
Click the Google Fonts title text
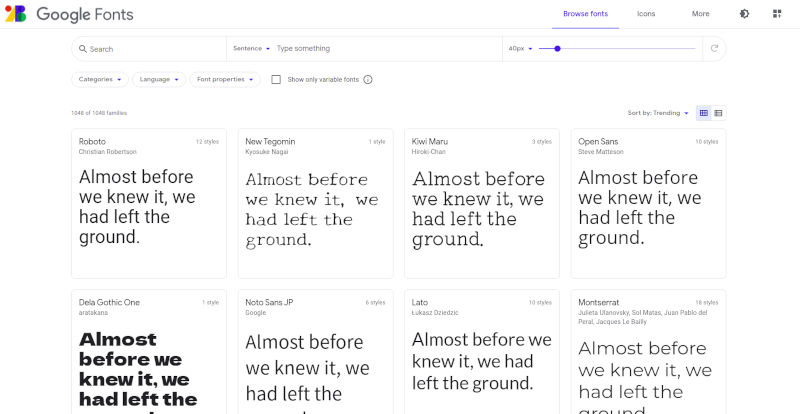[85, 14]
